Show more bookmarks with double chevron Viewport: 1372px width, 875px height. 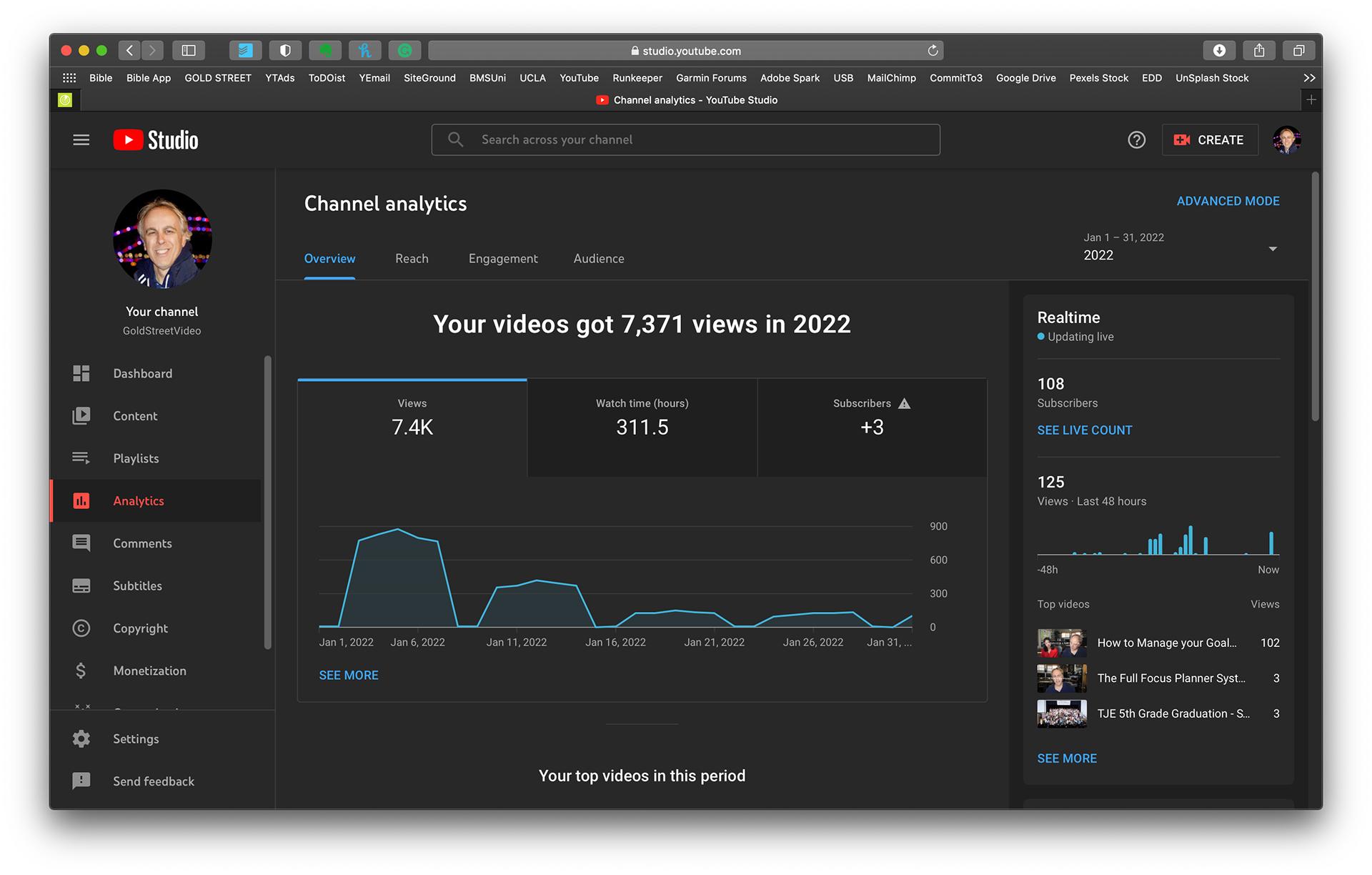[x=1309, y=78]
